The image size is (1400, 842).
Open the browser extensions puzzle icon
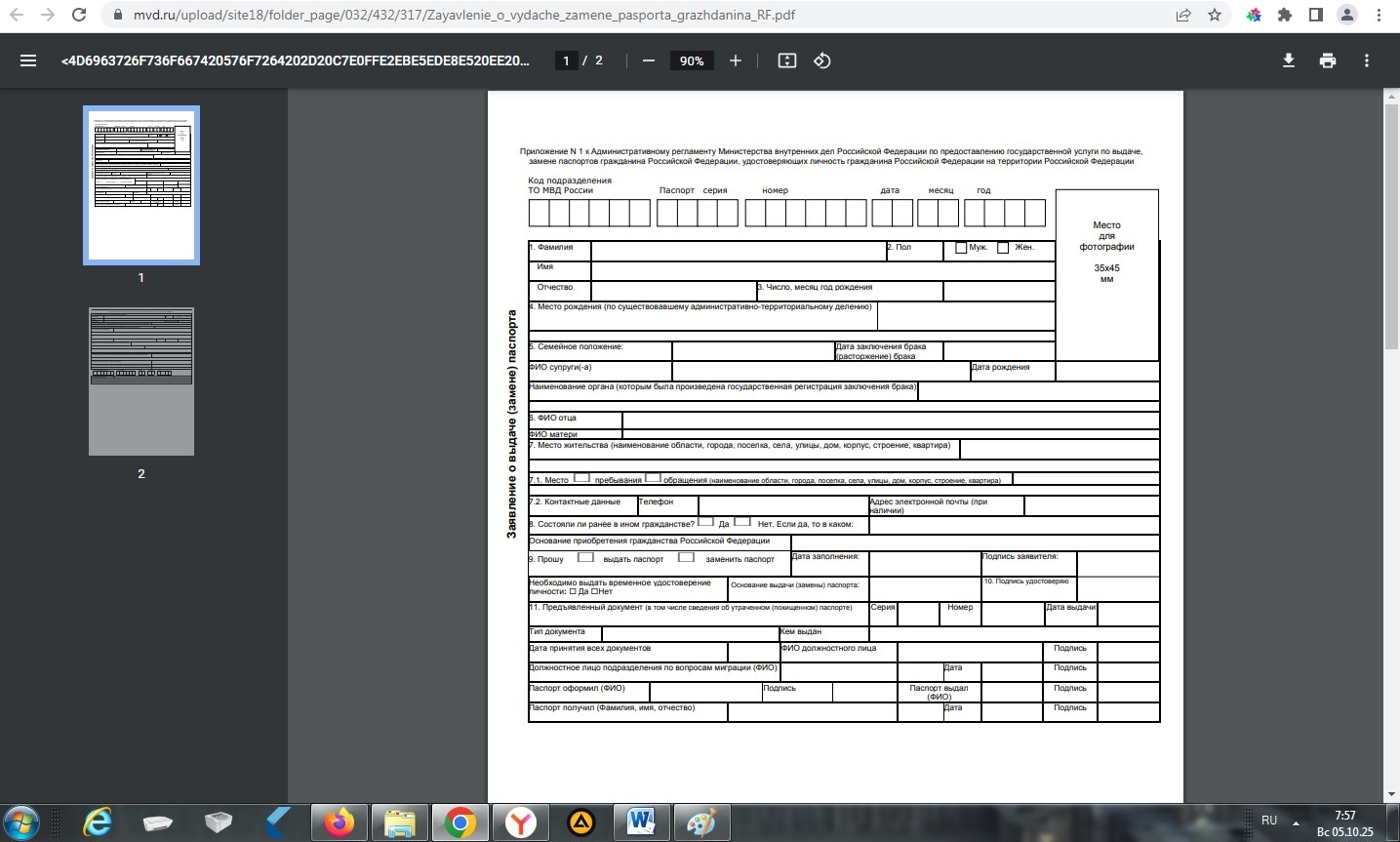tap(1285, 15)
